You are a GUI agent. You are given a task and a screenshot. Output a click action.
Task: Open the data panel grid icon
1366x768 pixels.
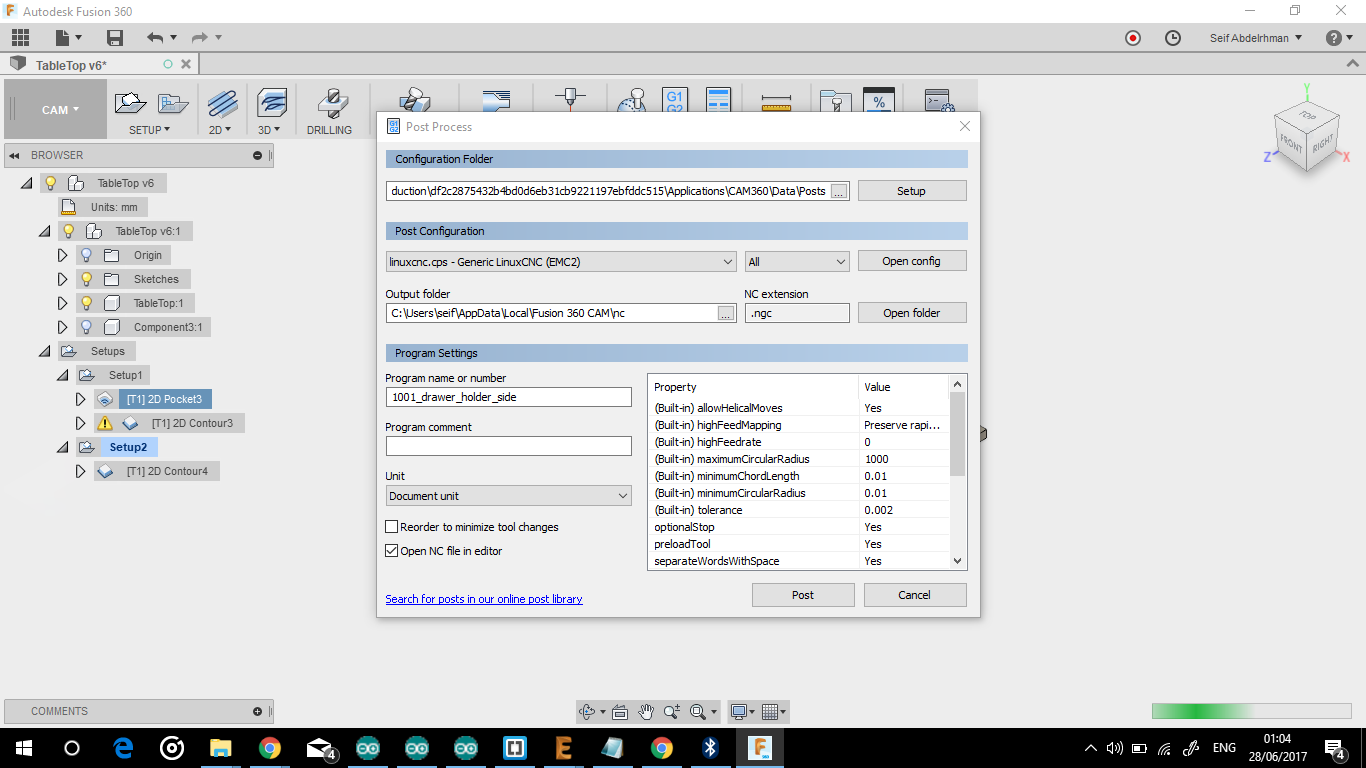coord(21,38)
